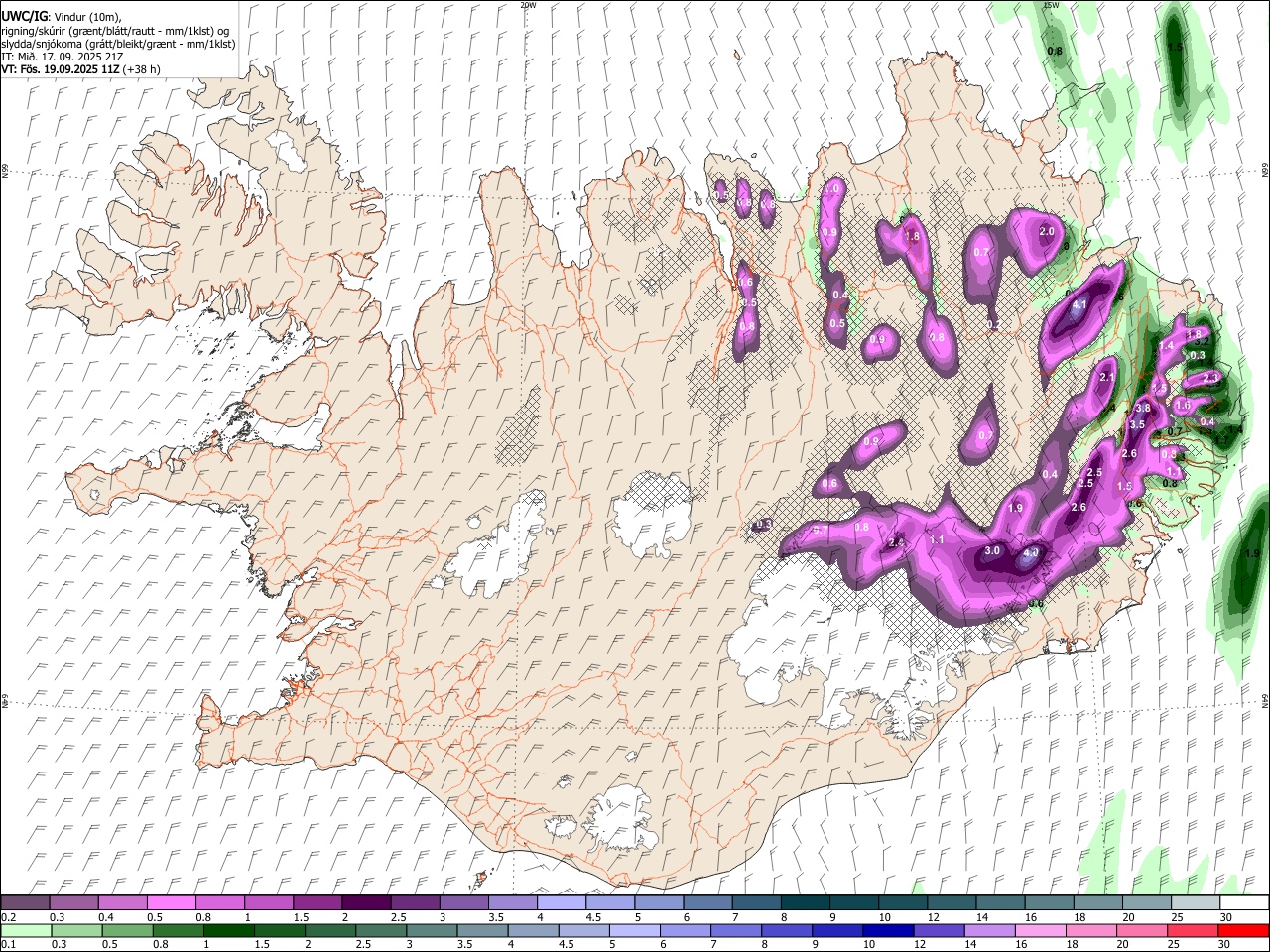Select the dark teal swatch between 8 and 9, upper row
This screenshot has height=952, width=1270.
[806, 902]
